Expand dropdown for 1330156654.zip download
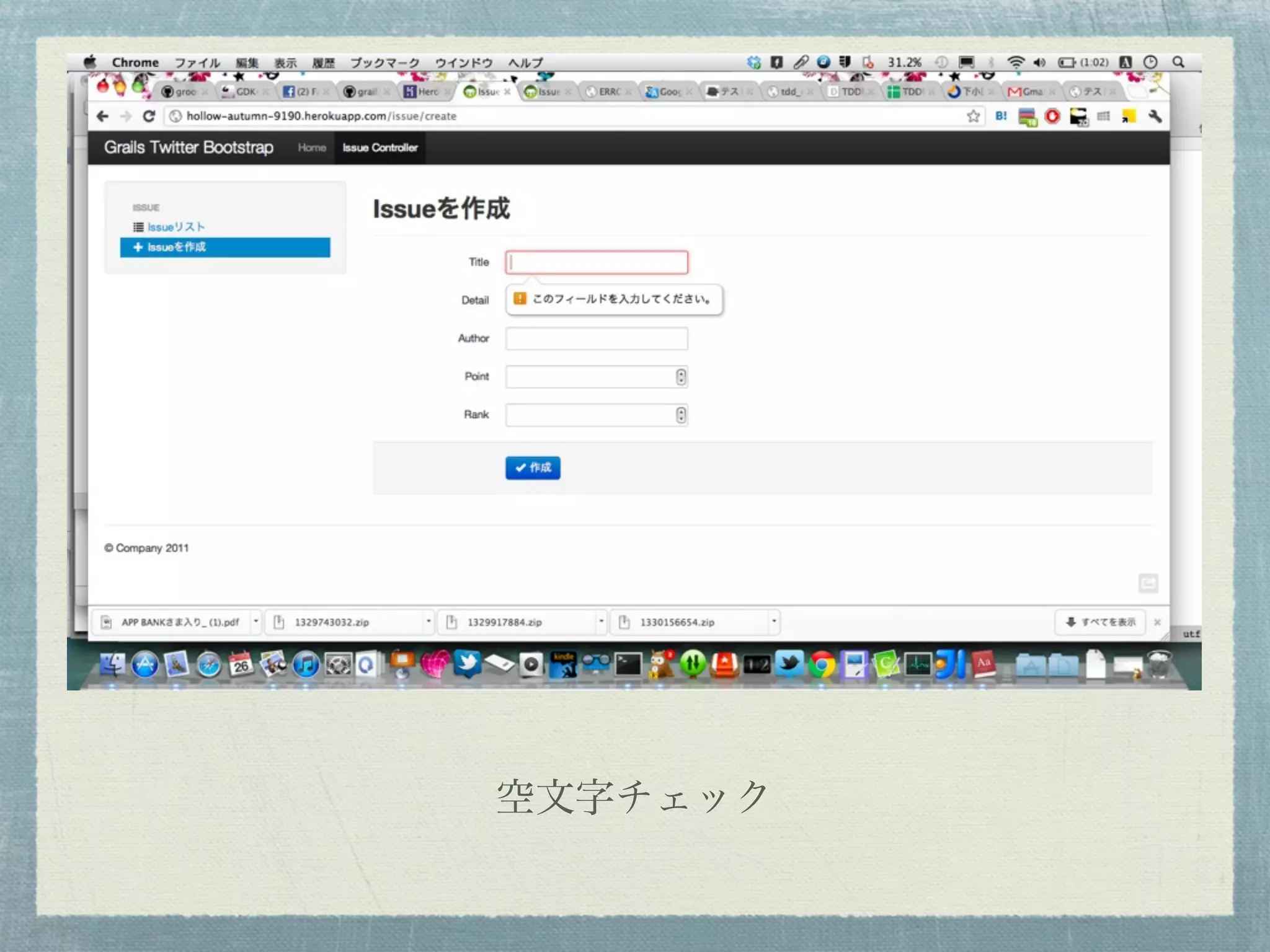This screenshot has width=1270, height=952. point(774,621)
